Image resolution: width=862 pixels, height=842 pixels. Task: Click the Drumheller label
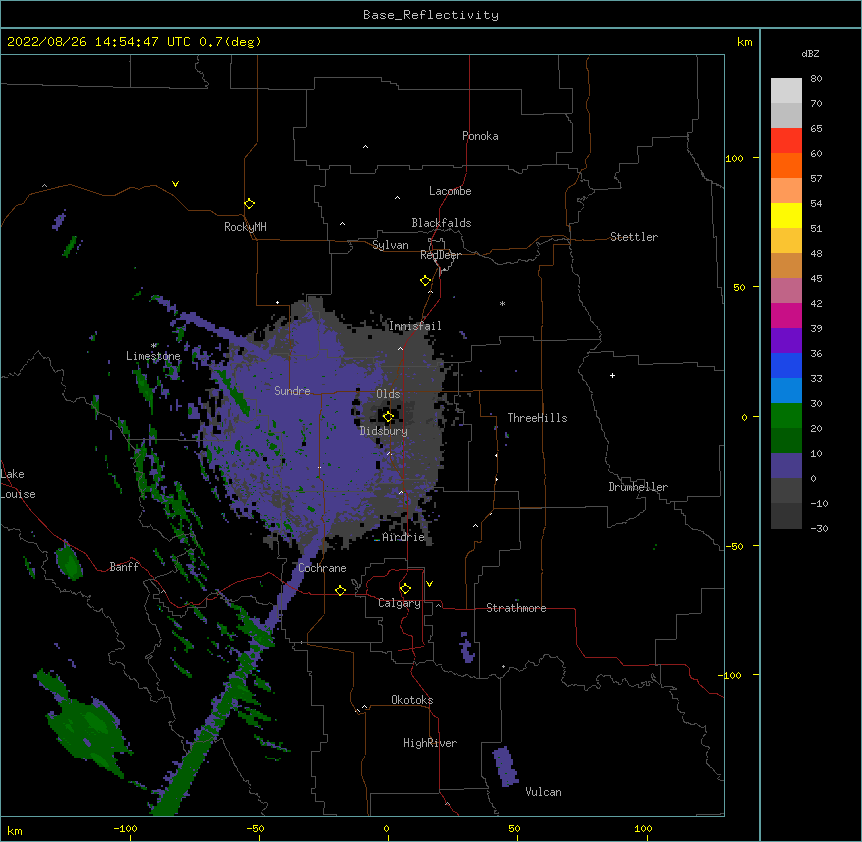click(638, 487)
